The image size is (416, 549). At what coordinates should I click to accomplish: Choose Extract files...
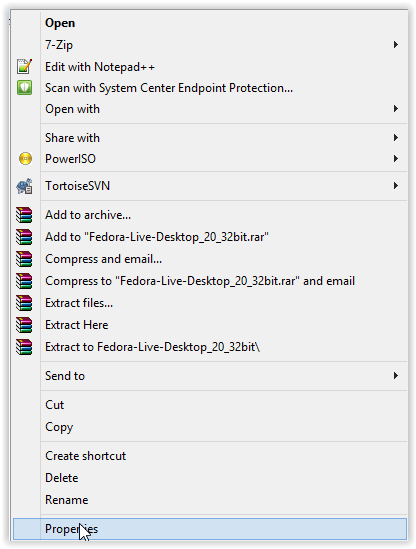point(210,303)
